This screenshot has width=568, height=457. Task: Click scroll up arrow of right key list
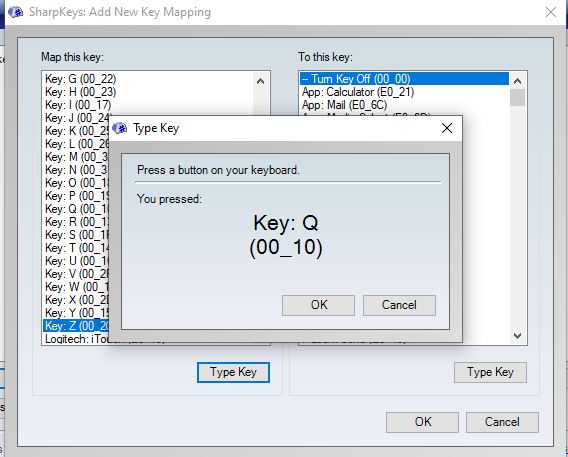tap(518, 81)
